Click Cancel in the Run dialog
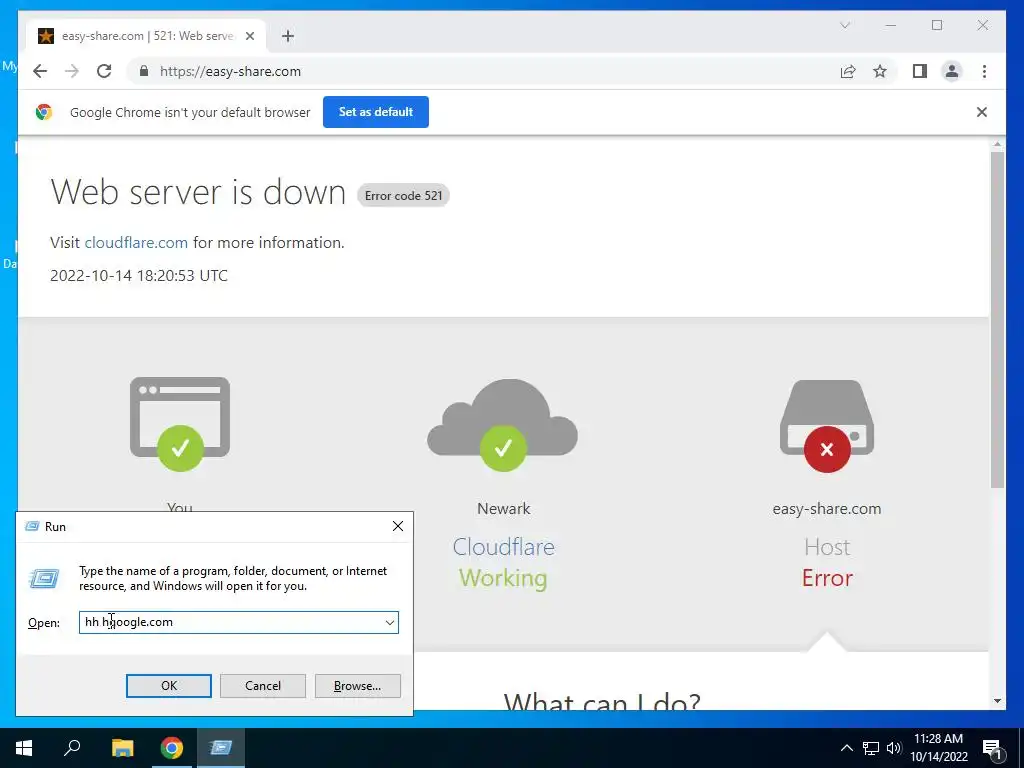1024x768 pixels. click(x=263, y=686)
